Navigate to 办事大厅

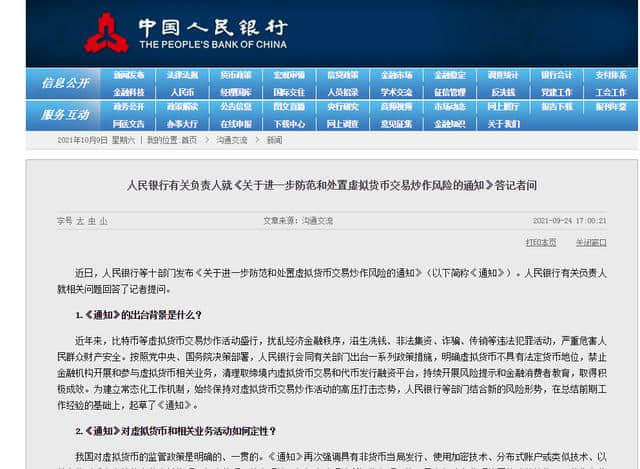182,124
